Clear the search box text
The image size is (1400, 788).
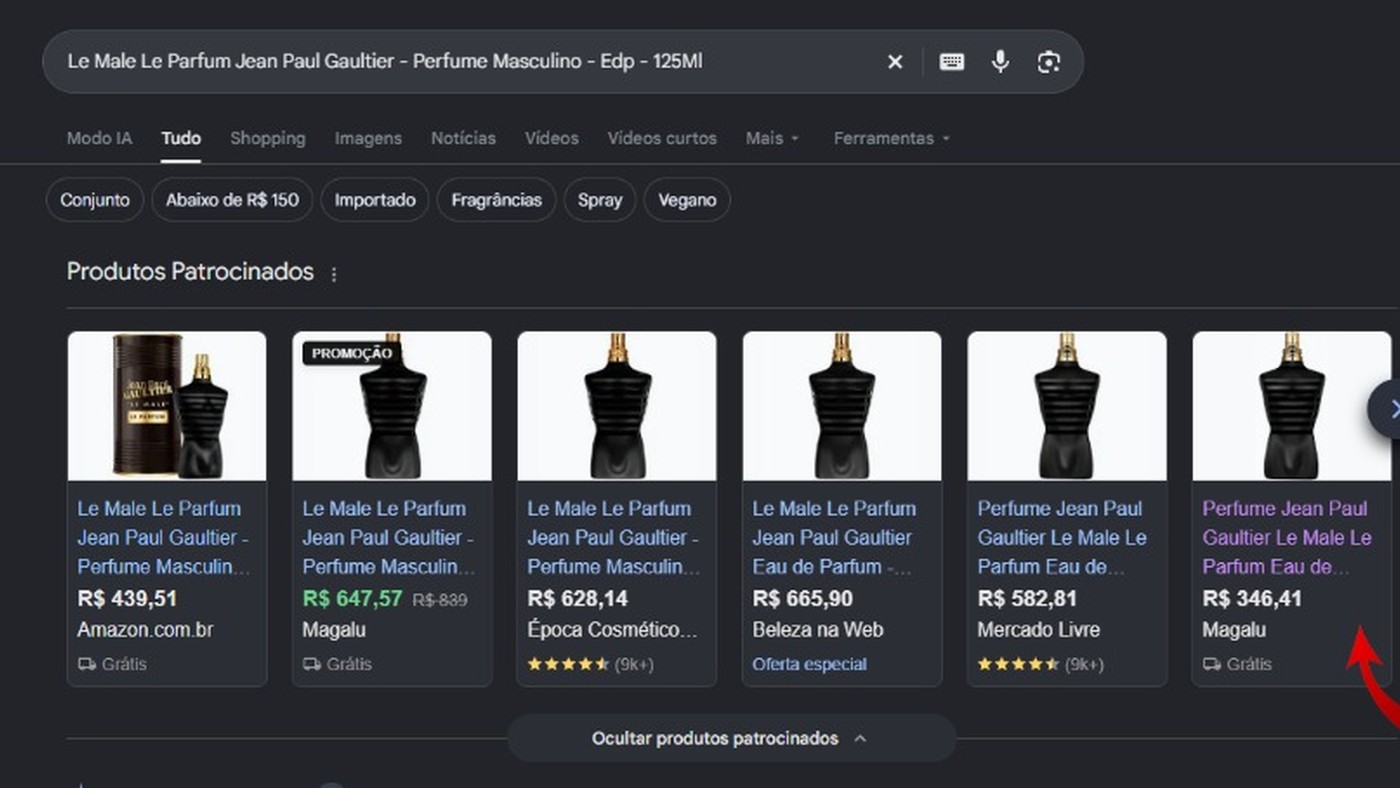pos(895,62)
